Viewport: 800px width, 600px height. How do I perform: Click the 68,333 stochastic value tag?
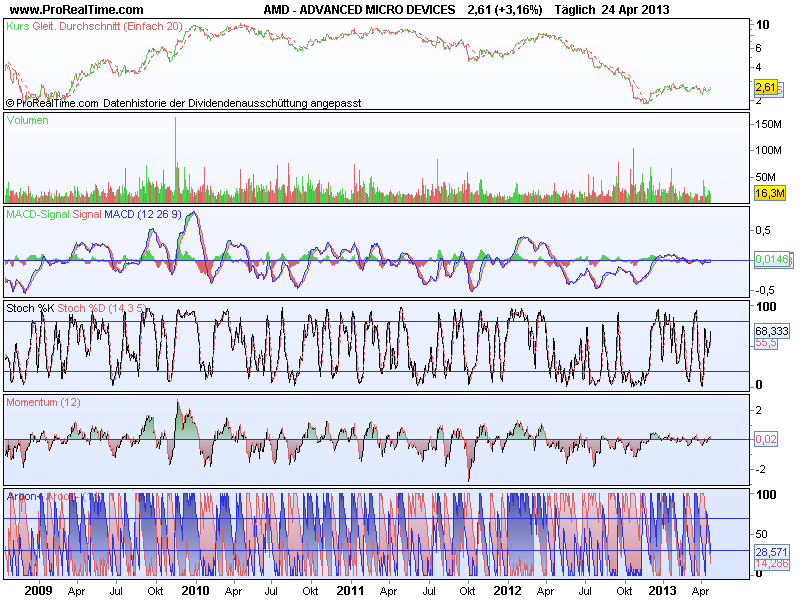point(772,331)
